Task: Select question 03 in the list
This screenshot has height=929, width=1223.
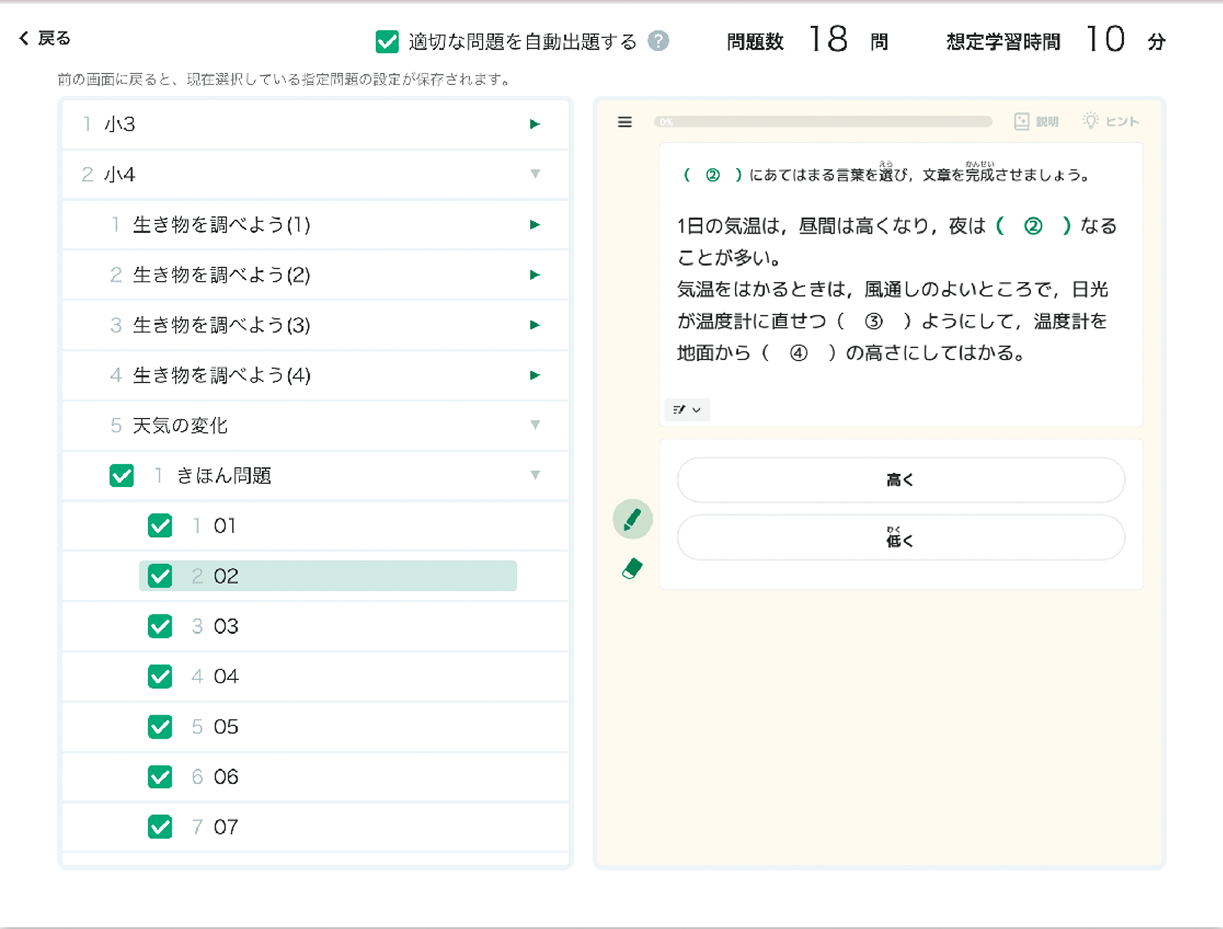Action: (x=226, y=627)
